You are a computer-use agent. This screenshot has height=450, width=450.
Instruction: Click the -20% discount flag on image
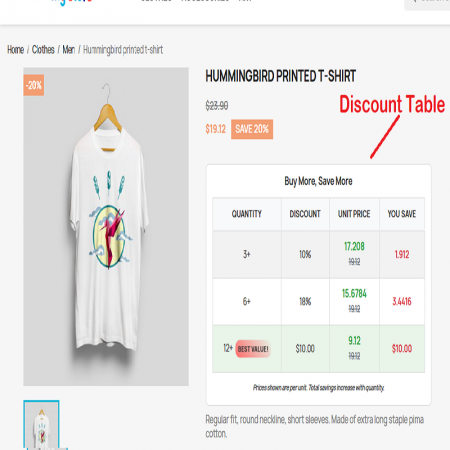[x=34, y=85]
